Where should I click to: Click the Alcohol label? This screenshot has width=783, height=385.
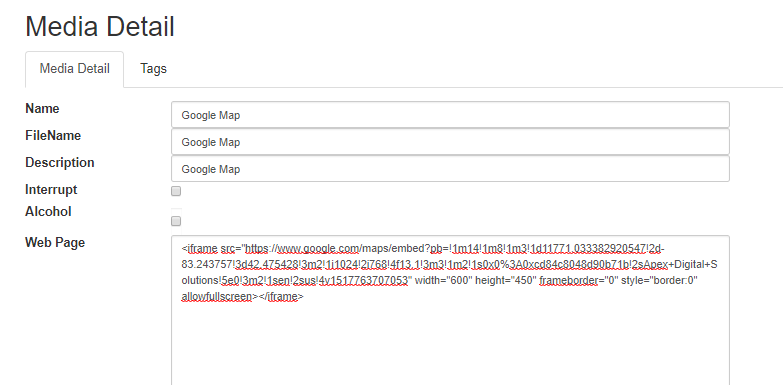48,212
